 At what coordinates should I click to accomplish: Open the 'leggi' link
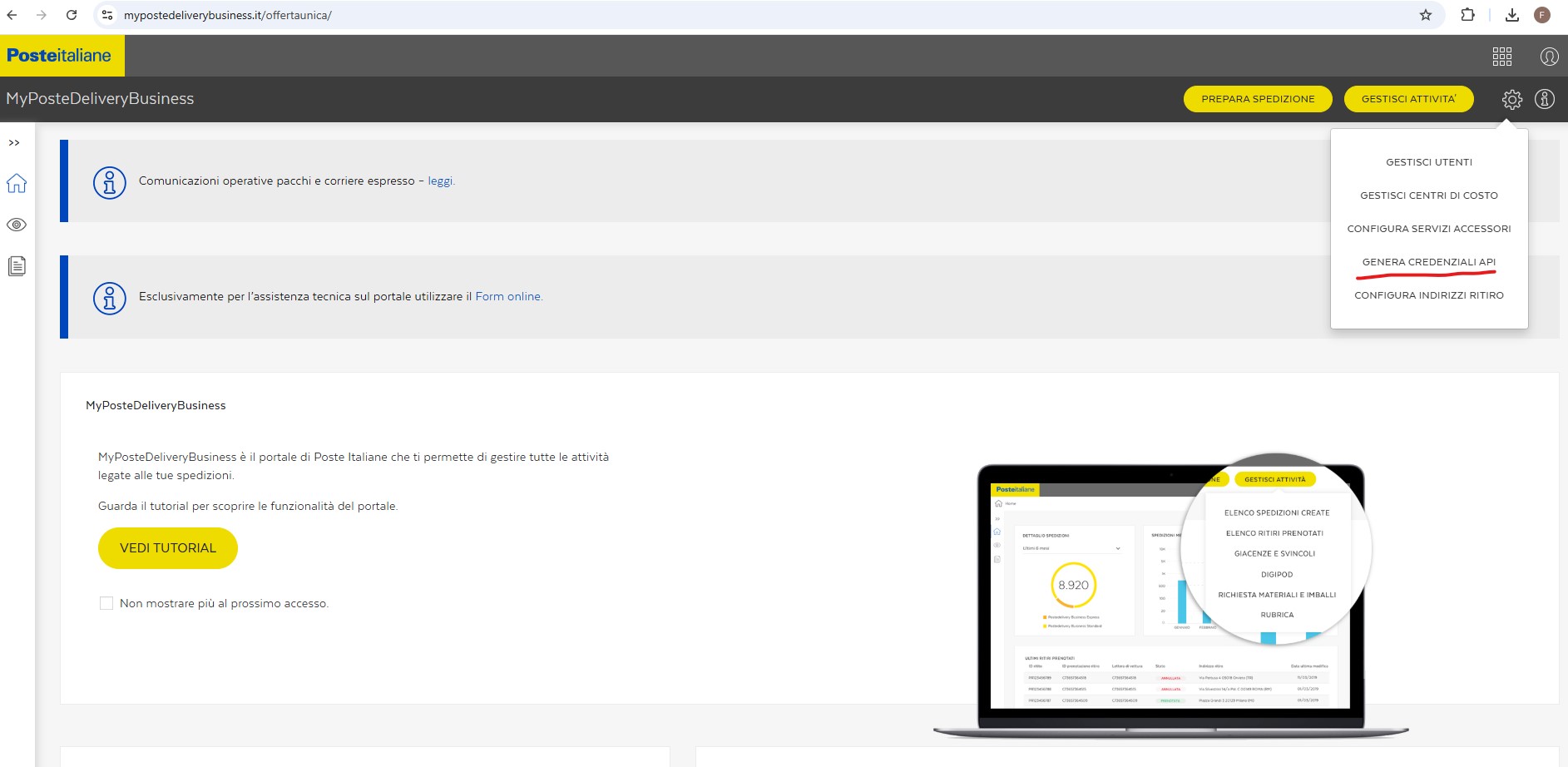(x=441, y=181)
